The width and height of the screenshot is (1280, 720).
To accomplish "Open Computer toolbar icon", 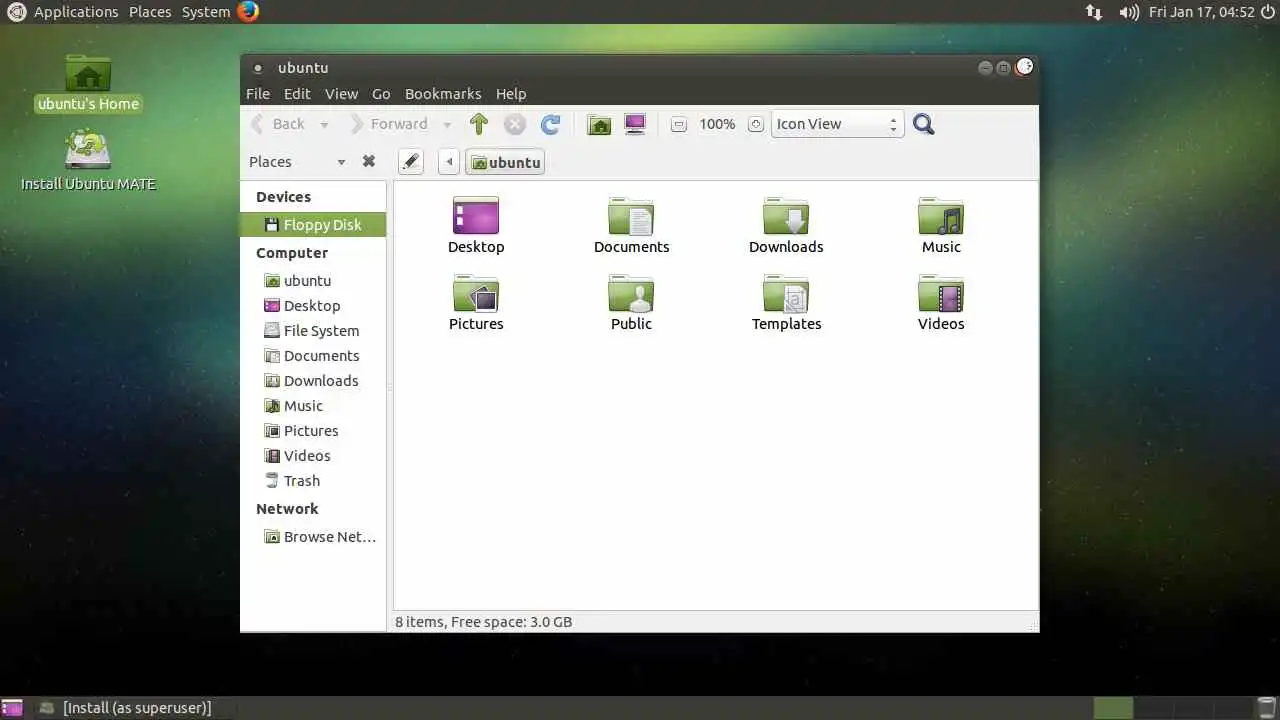I will point(635,124).
